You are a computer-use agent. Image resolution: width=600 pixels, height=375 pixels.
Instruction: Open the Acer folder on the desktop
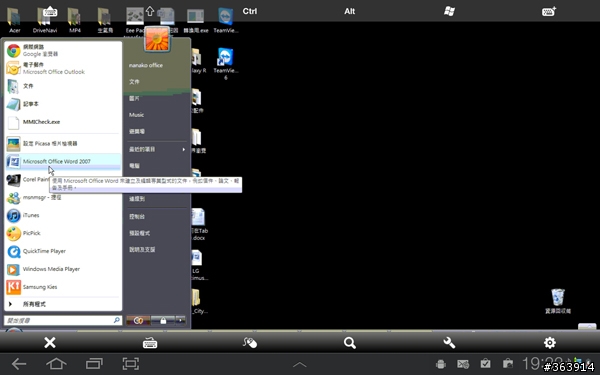click(15, 20)
